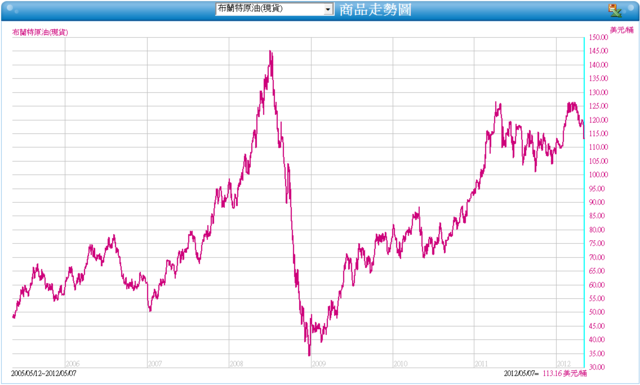Click the 35.00 price axis label
This screenshot has height=385, width=640.
596,354
